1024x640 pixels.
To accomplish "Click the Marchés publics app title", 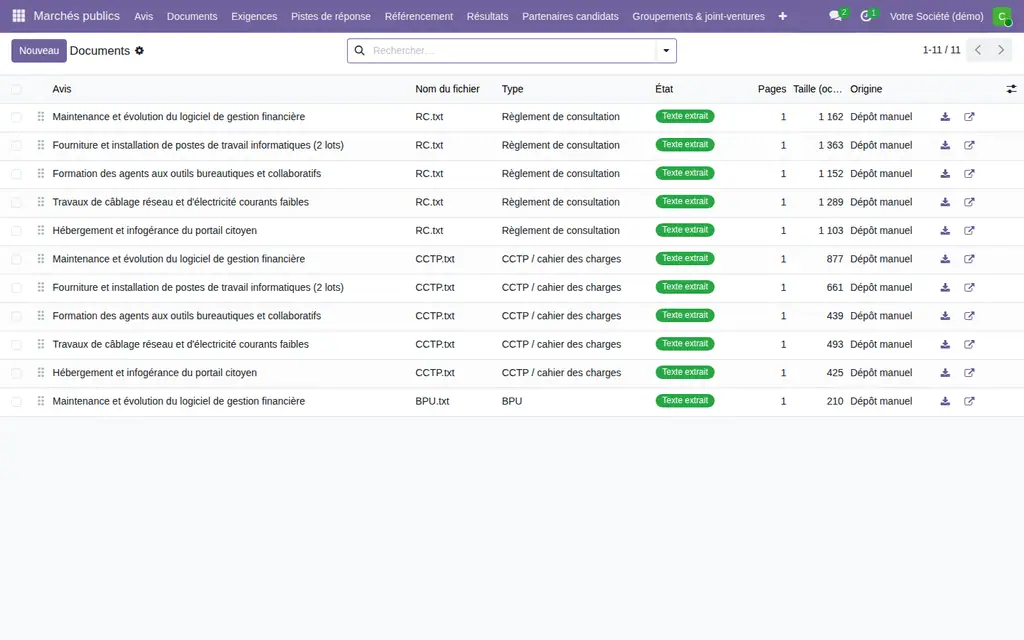I will pyautogui.click(x=76, y=16).
